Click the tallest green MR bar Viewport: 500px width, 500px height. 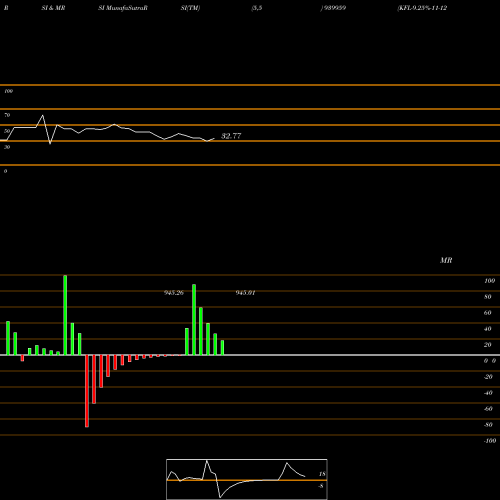tap(65, 315)
